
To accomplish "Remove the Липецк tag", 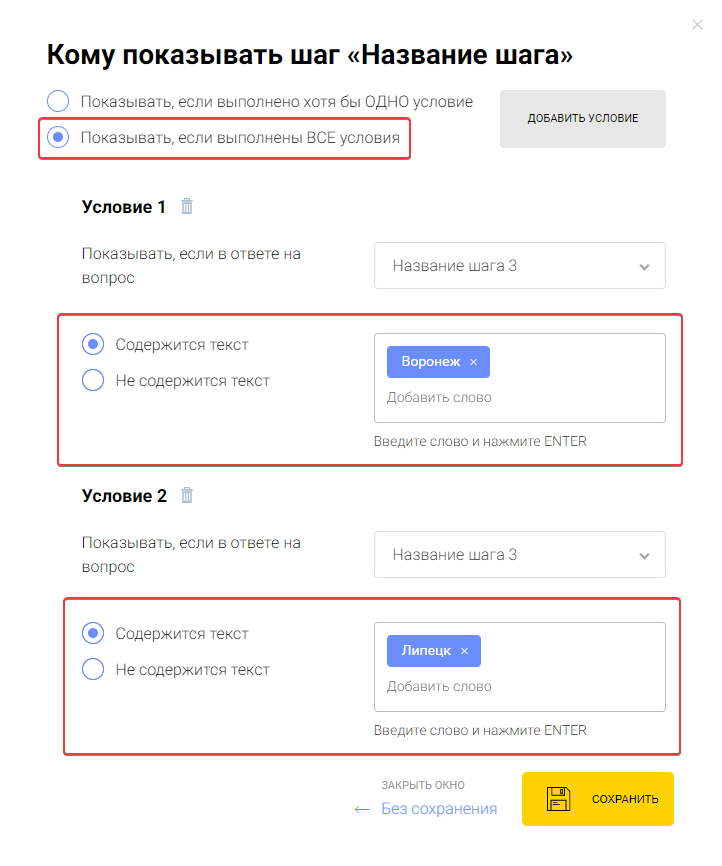I will (x=464, y=651).
